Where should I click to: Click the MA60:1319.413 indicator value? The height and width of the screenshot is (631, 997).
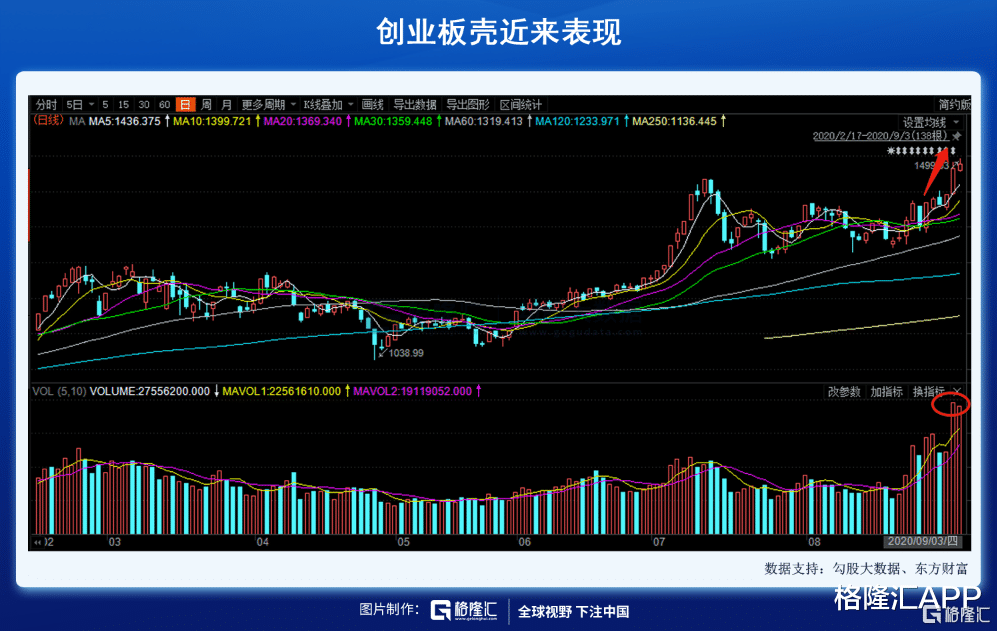[x=484, y=121]
